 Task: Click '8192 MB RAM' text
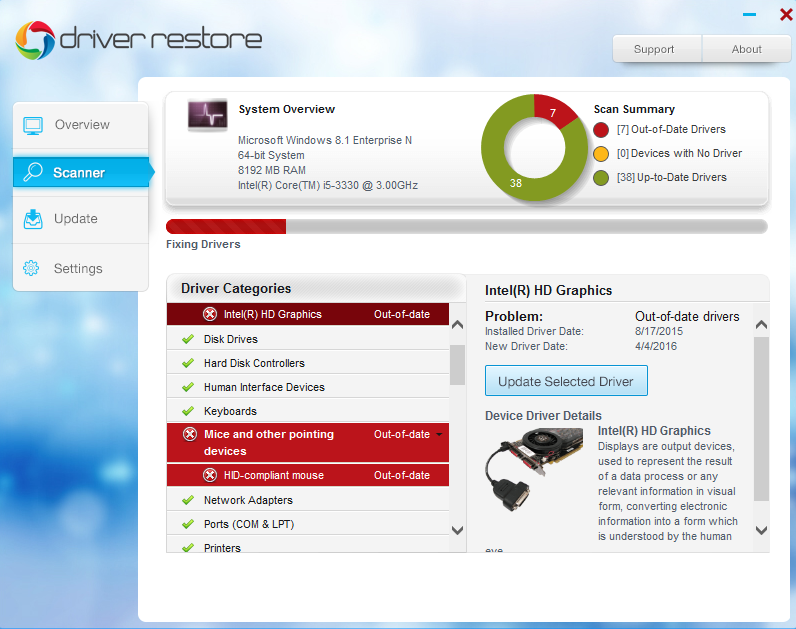tap(272, 170)
